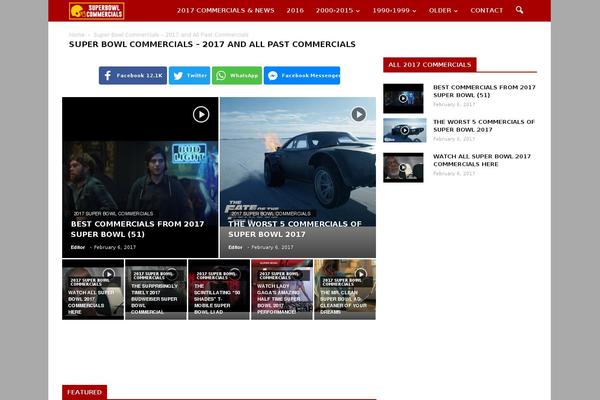Open the All 2017 Commercials tab
The image size is (600, 400).
(430, 65)
